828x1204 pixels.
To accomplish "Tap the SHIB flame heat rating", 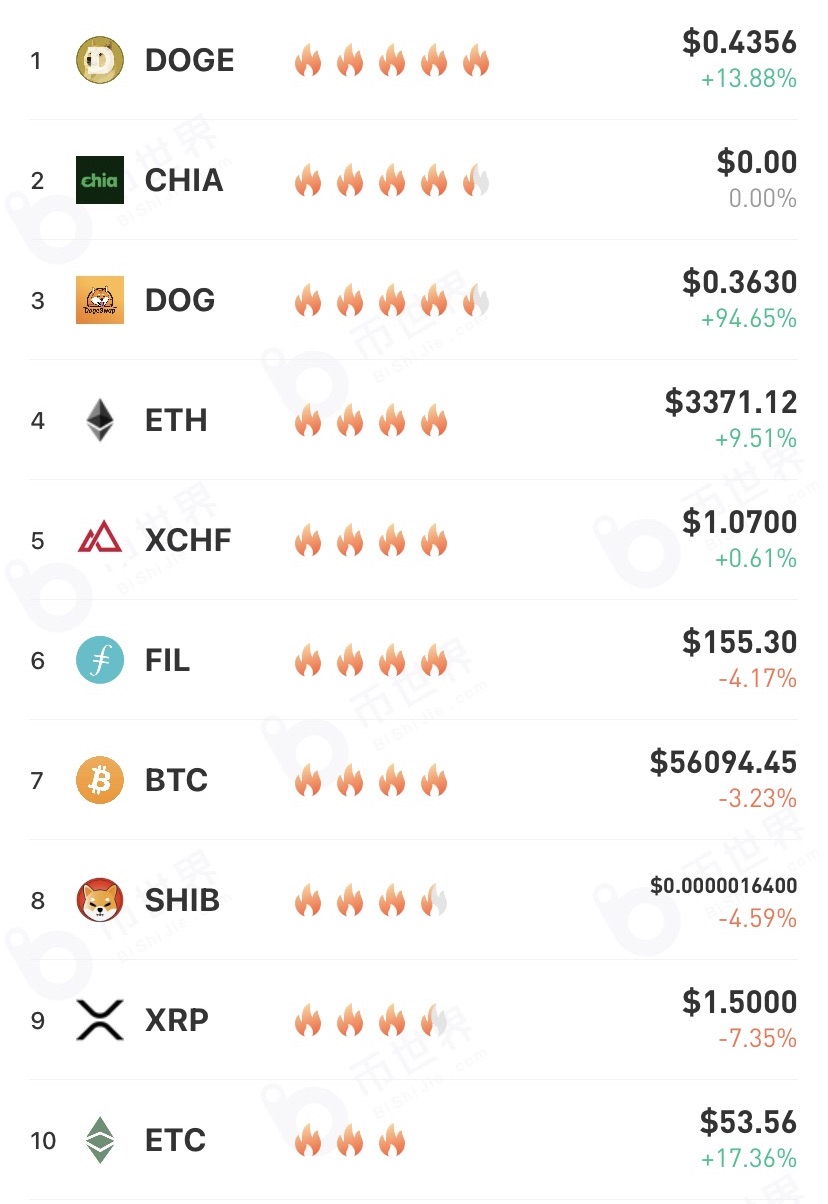I will 370,901.
